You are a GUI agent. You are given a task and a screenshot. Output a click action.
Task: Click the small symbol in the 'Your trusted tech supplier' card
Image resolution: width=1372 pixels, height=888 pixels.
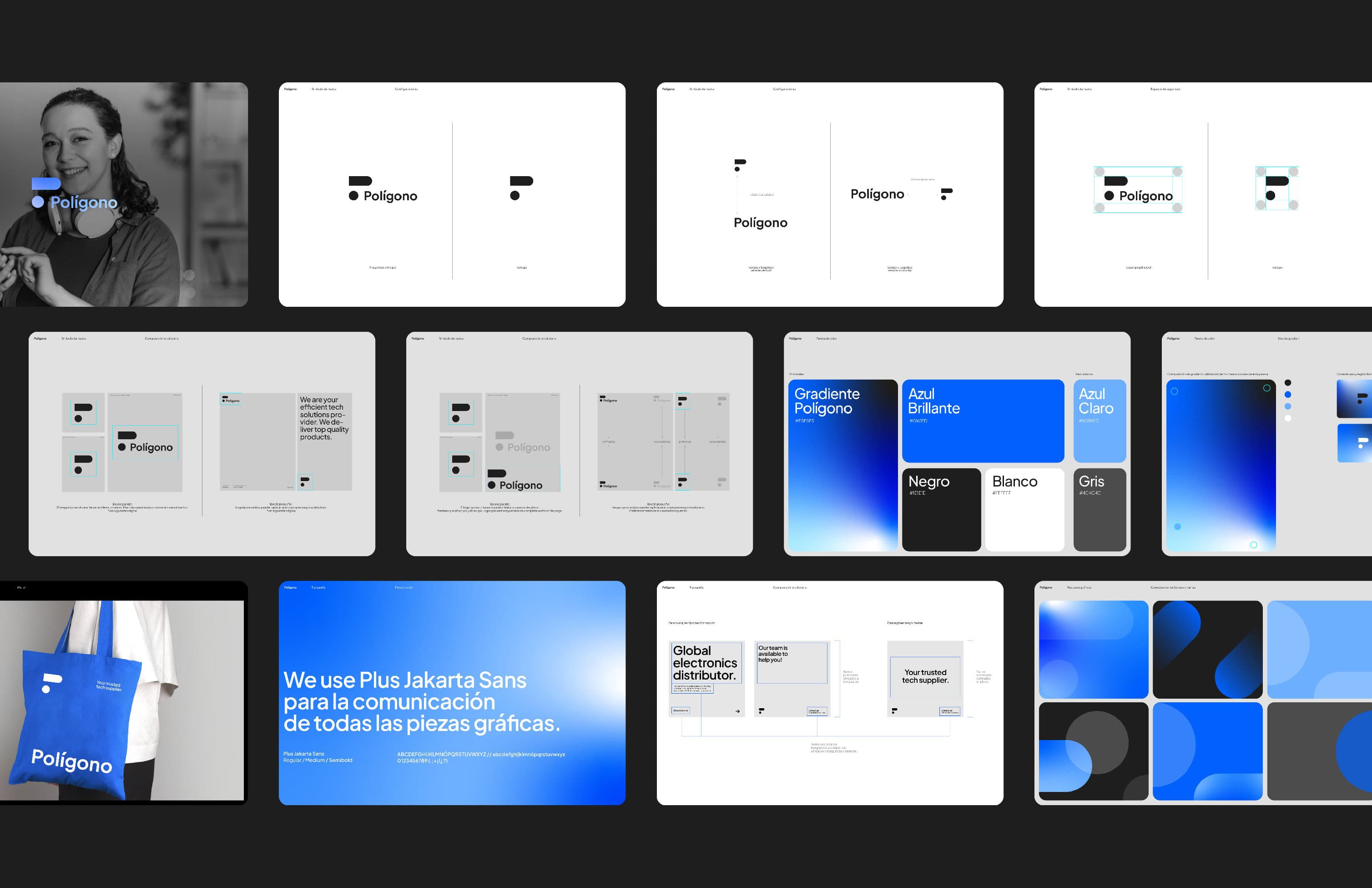[x=894, y=710]
